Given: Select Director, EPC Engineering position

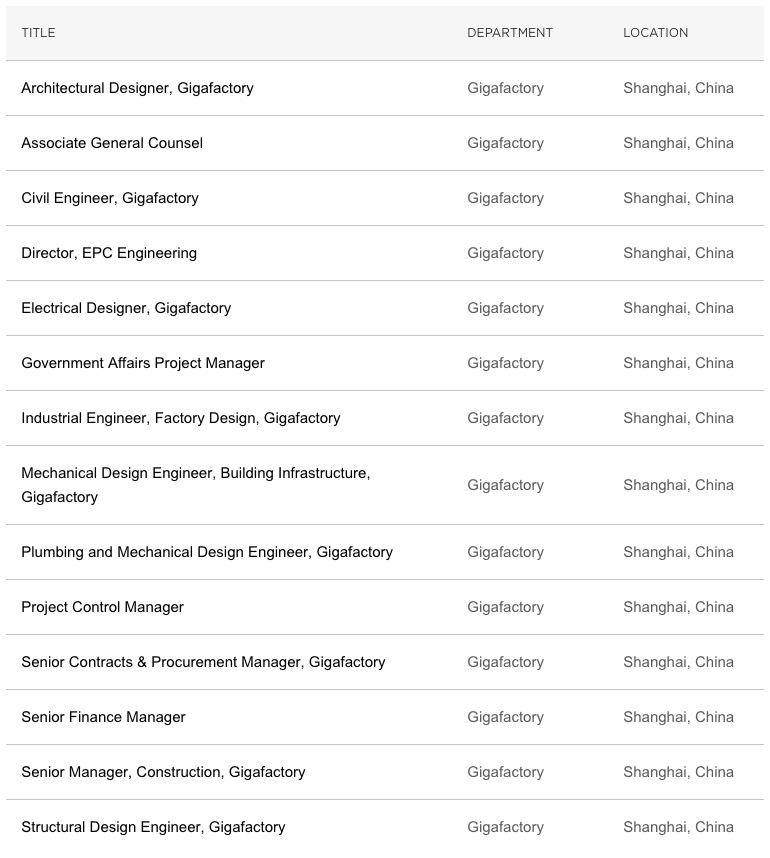Looking at the screenshot, I should pyautogui.click(x=109, y=253).
